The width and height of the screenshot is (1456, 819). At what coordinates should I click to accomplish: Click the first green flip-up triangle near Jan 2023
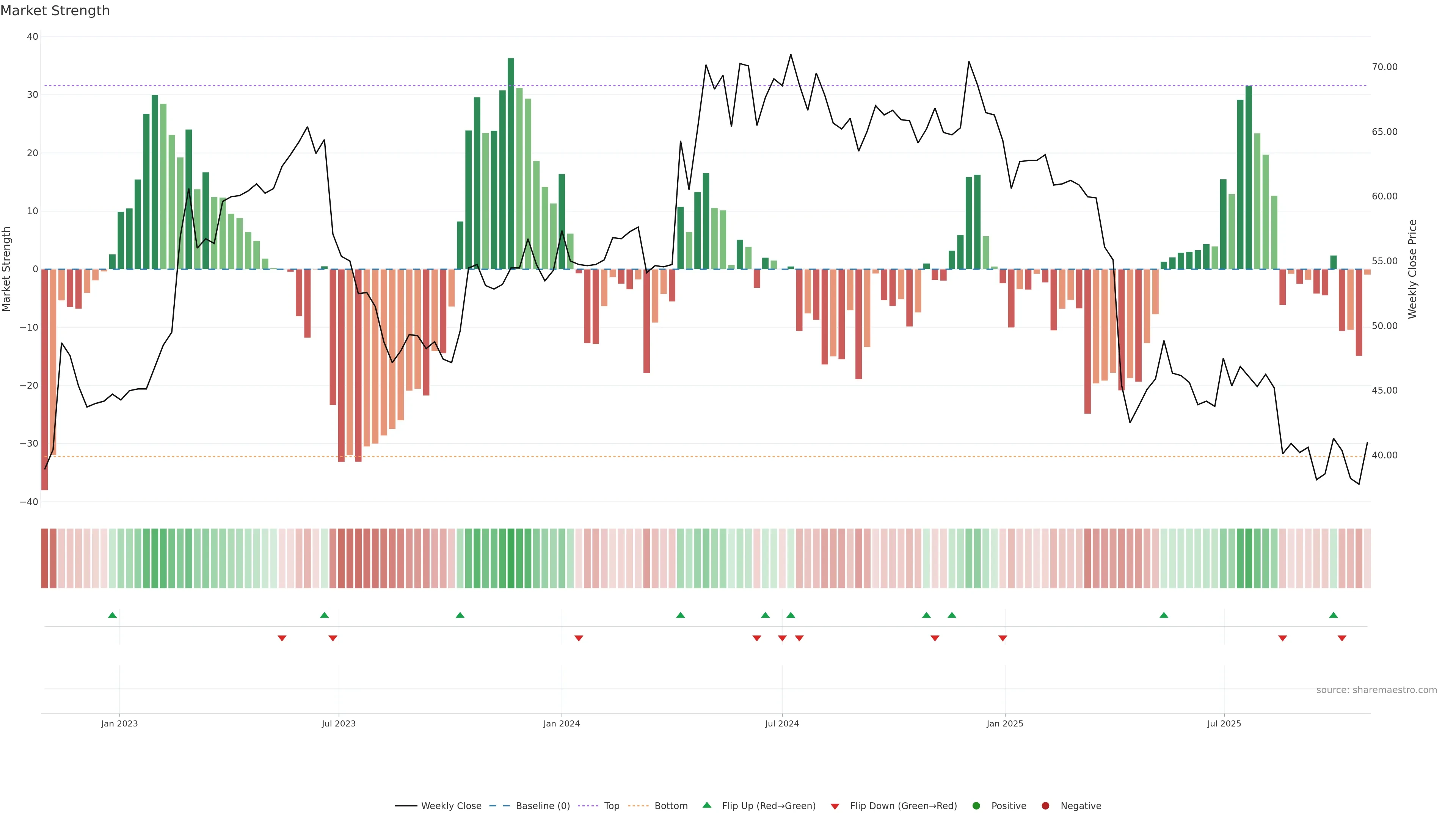point(113,615)
